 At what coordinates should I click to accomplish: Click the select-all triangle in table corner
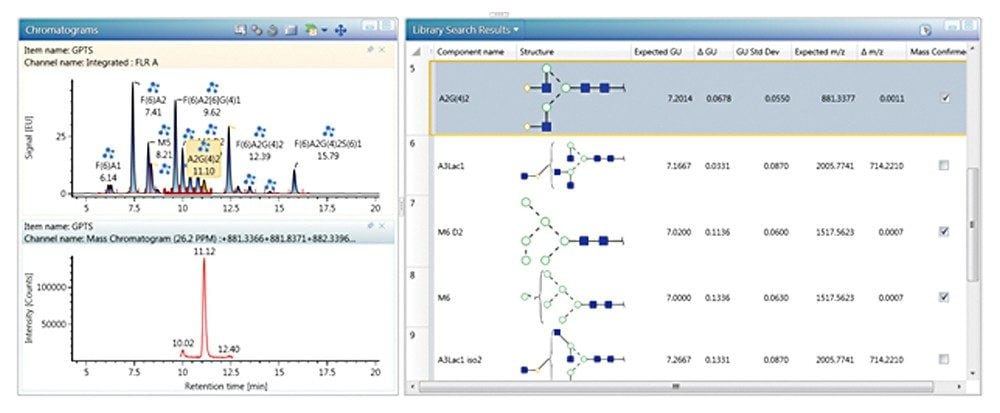click(417, 52)
